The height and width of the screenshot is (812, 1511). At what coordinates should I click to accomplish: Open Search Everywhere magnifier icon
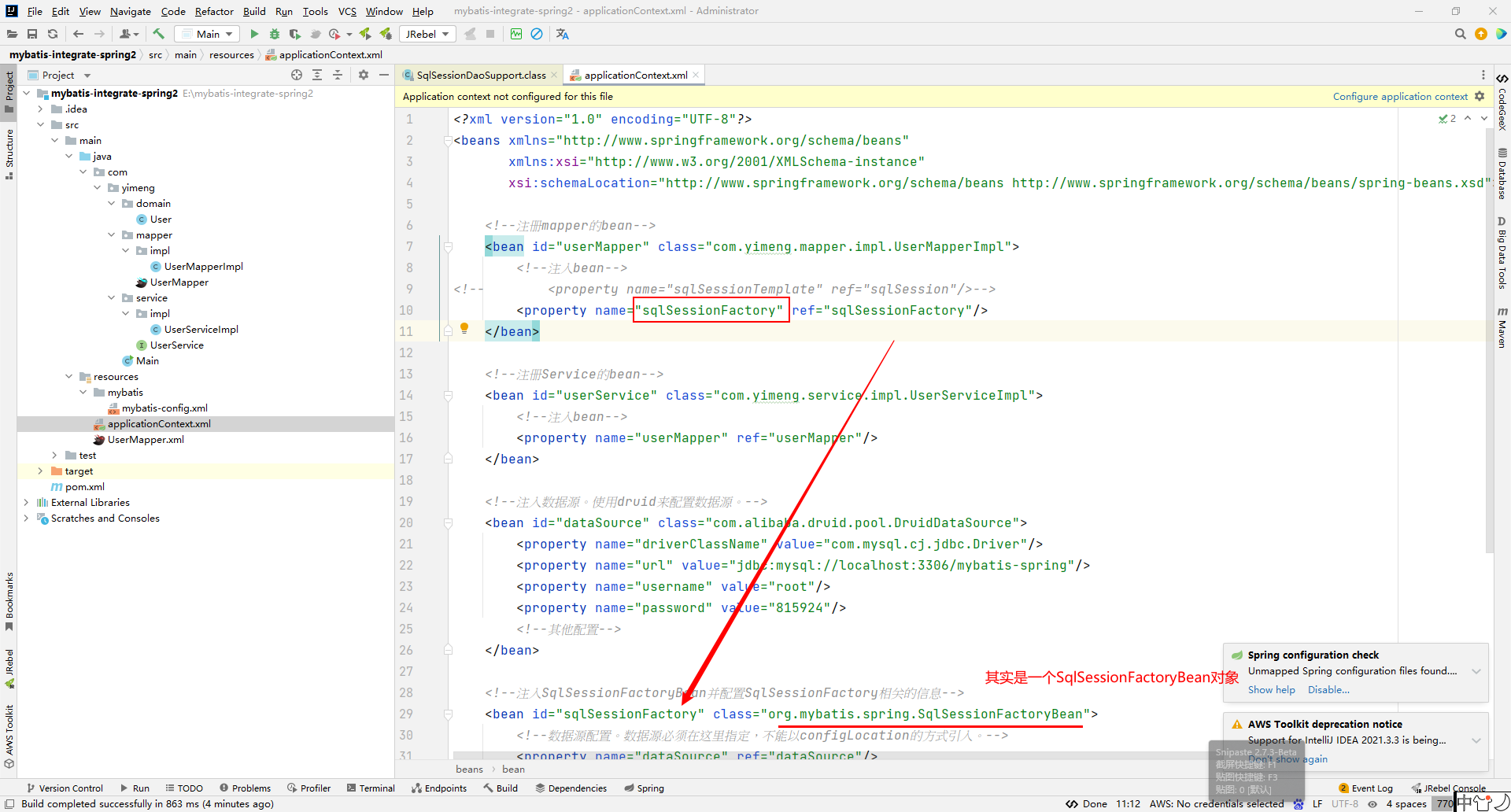1461,34
